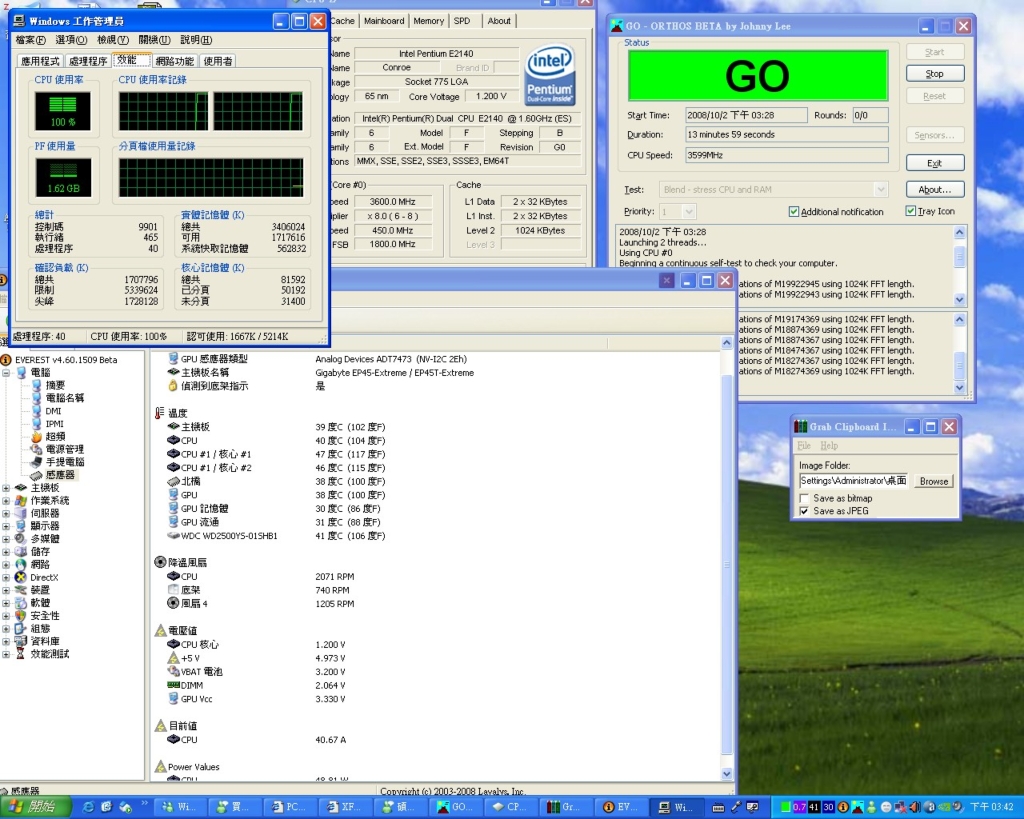Image resolution: width=1024 pixels, height=819 pixels.
Task: Click the EVEREST root info icon in tree
Action: (6, 359)
